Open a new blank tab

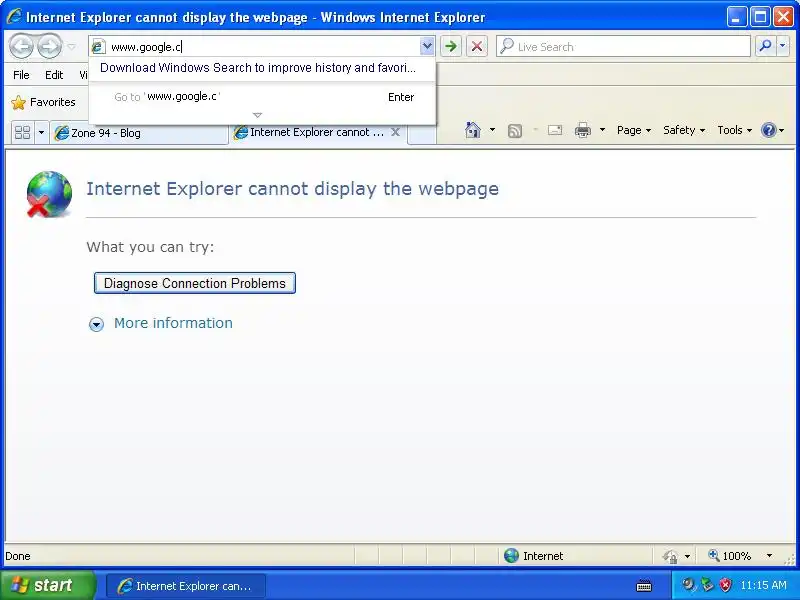pos(421,134)
